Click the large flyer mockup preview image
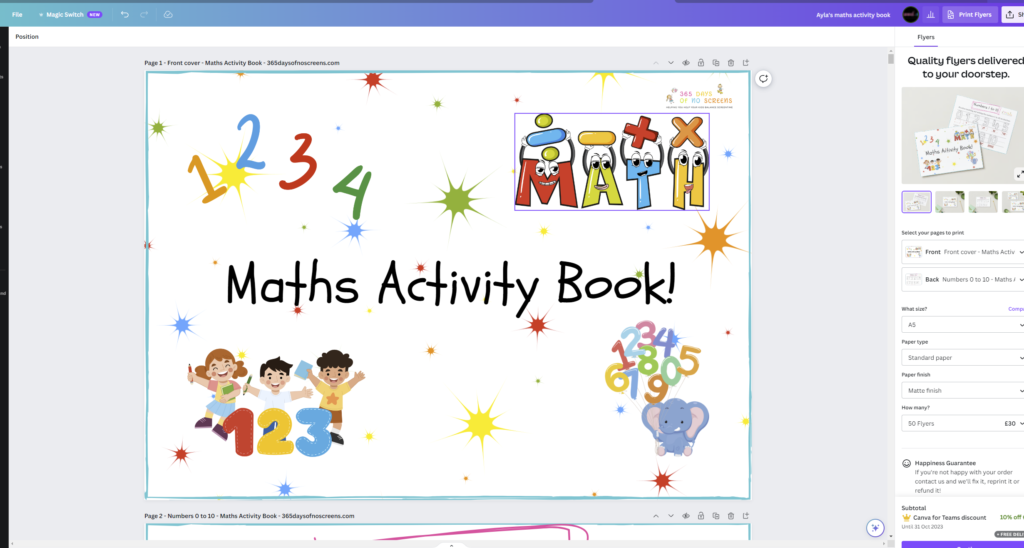 click(x=963, y=136)
